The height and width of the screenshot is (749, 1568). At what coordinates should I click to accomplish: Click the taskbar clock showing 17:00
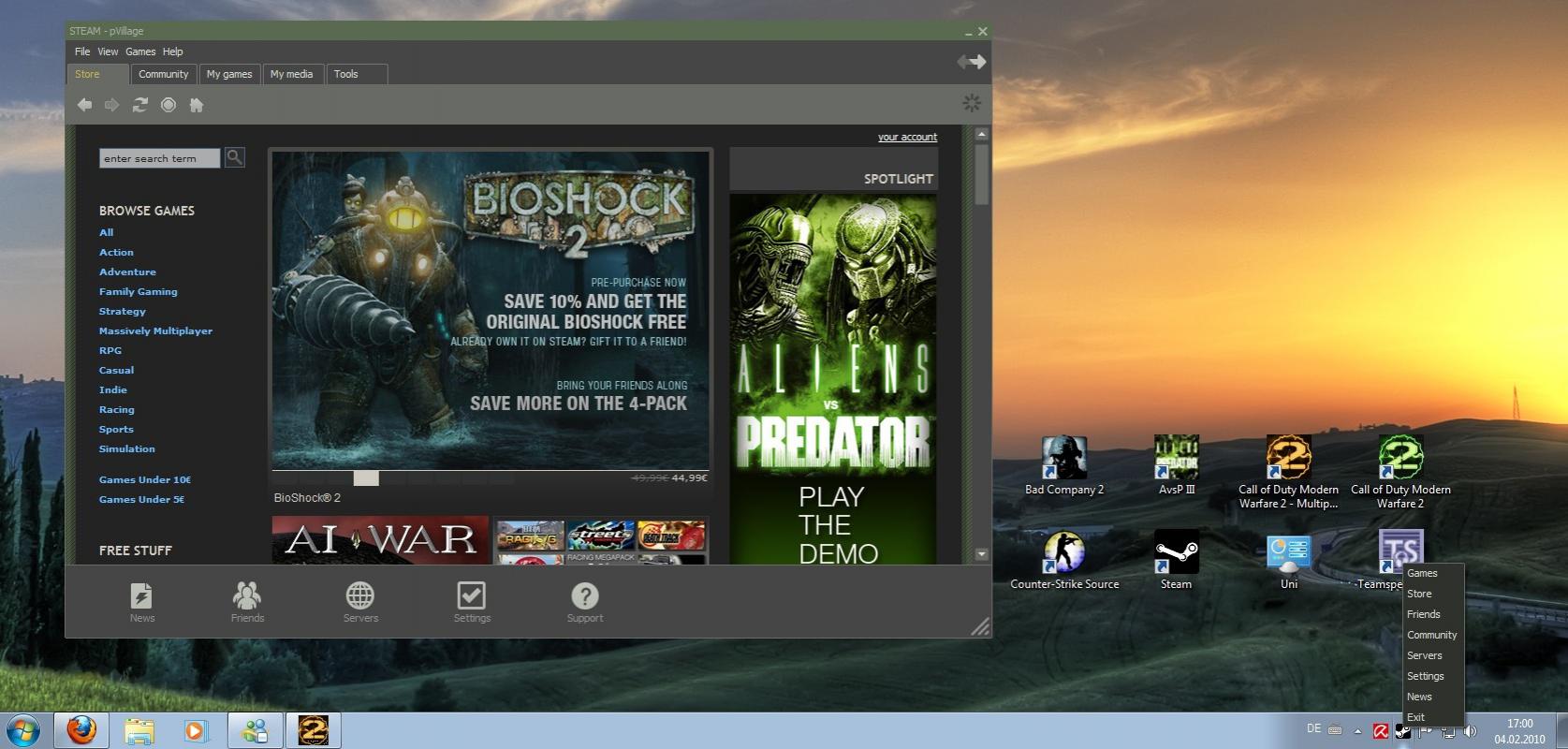tap(1519, 730)
